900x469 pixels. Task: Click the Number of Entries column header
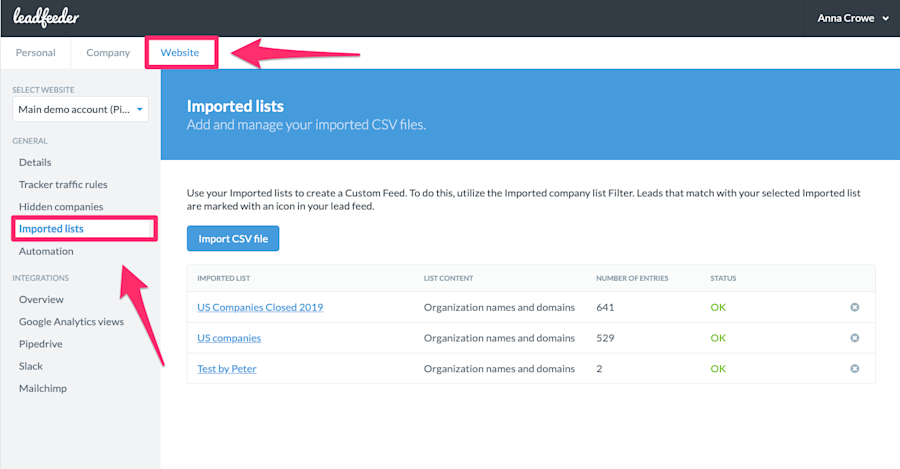click(632, 278)
